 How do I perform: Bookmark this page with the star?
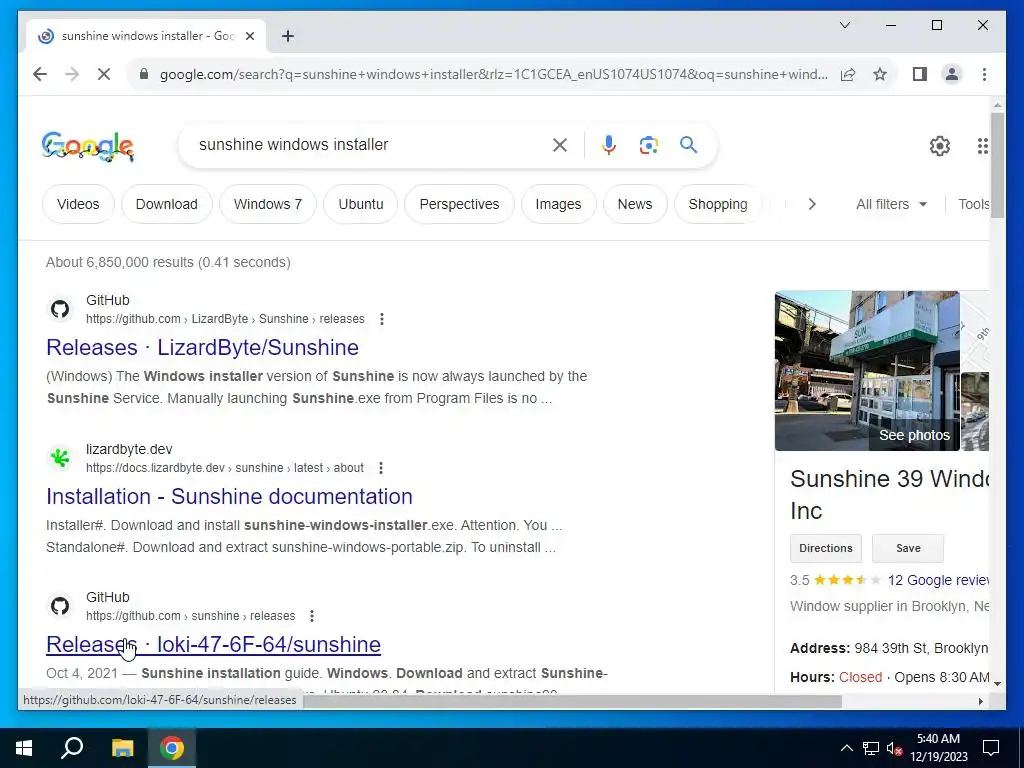pyautogui.click(x=880, y=74)
